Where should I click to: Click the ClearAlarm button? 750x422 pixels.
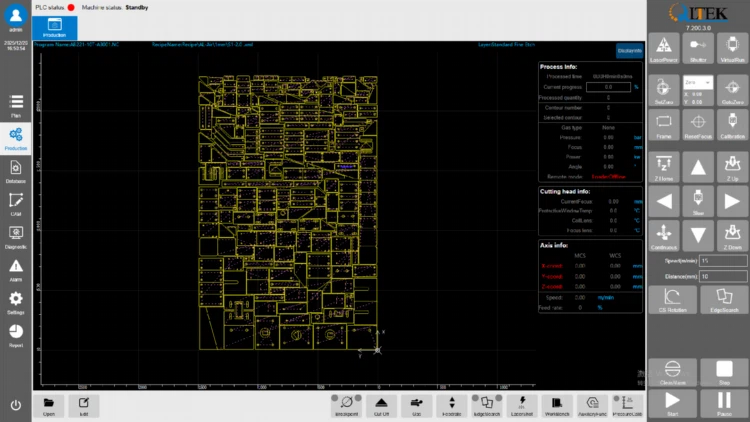pyautogui.click(x=672, y=372)
